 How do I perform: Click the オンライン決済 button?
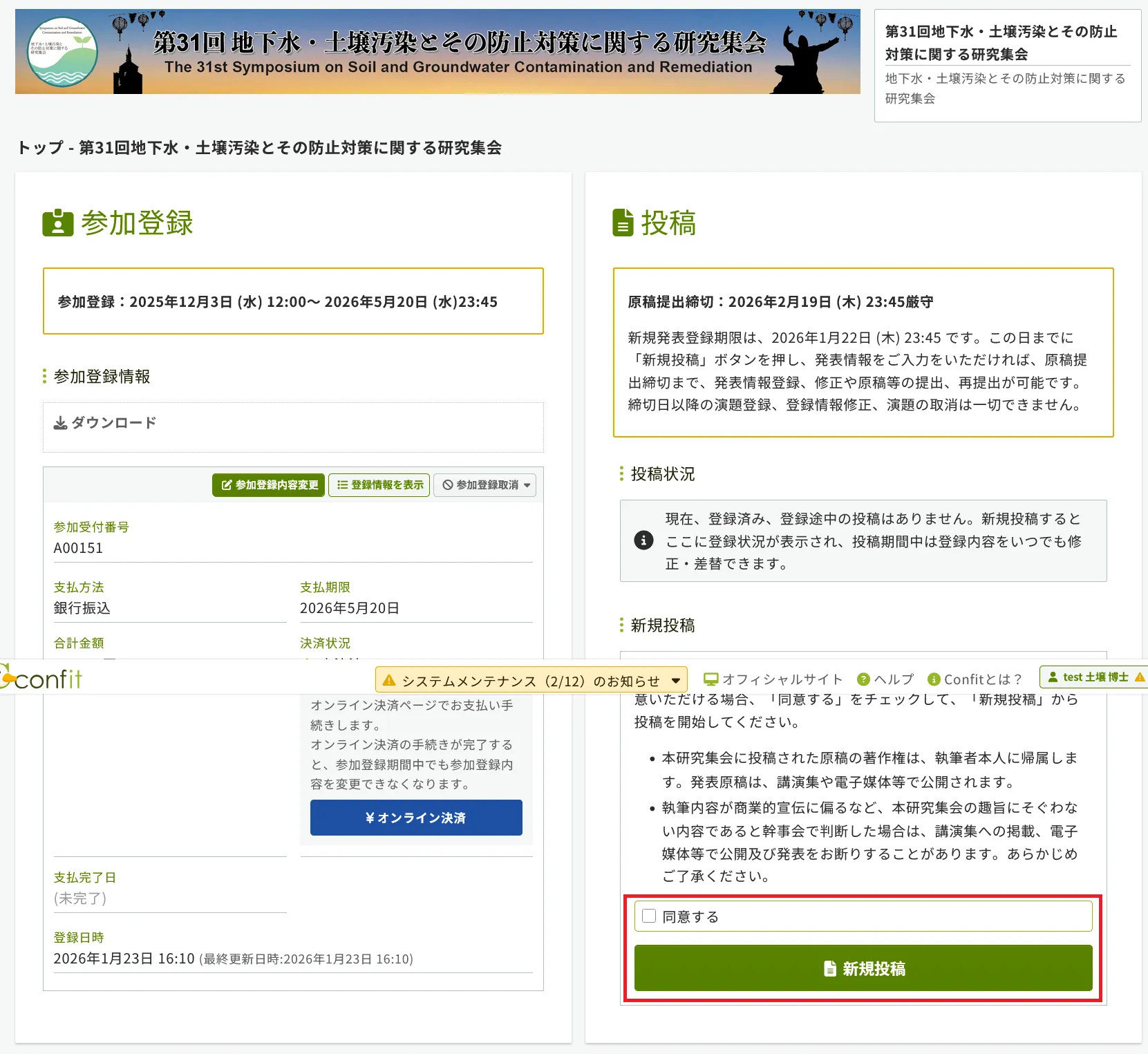pyautogui.click(x=416, y=818)
